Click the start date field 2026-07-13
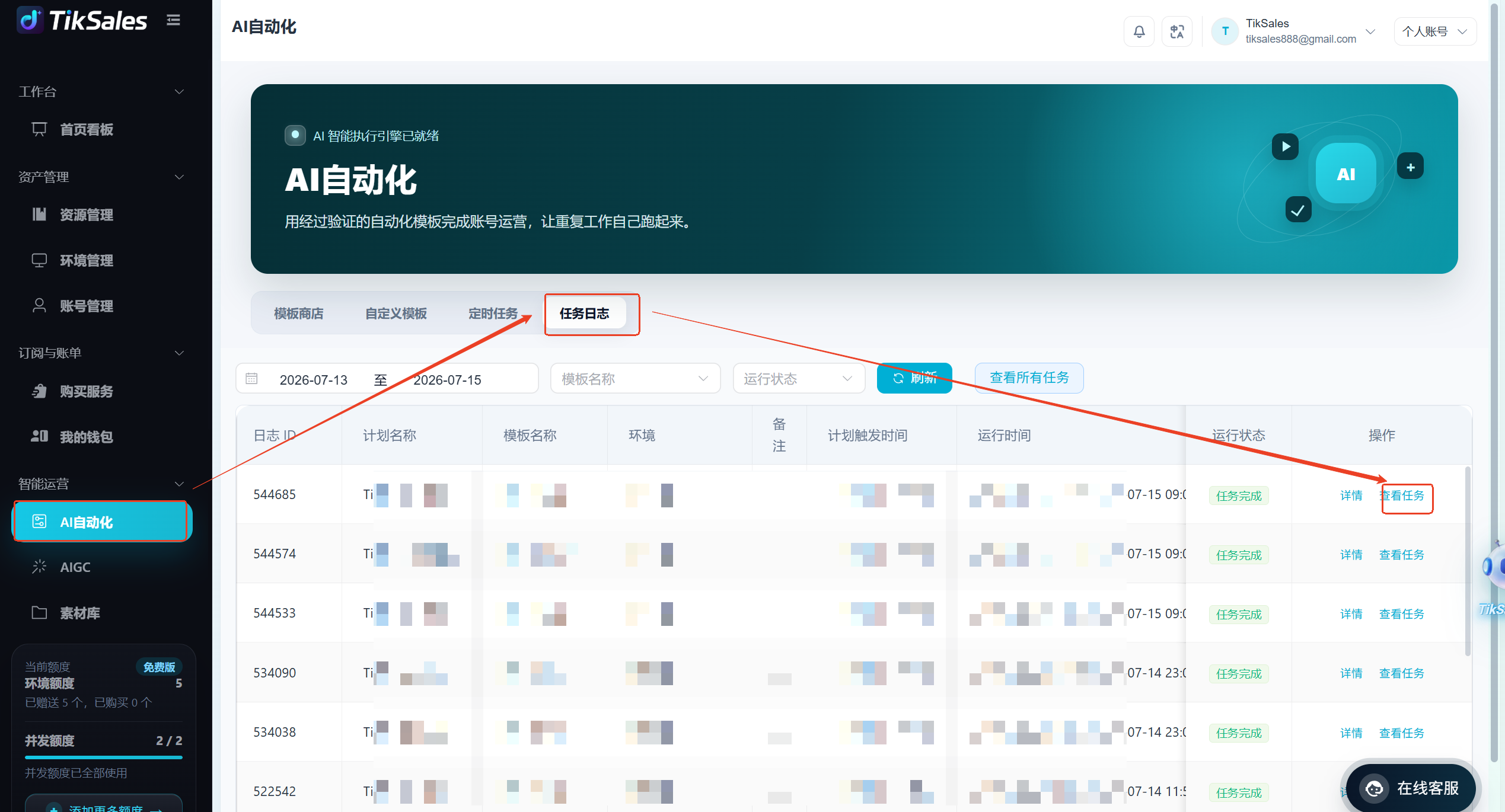Screen dimensions: 1505x812 pos(313,380)
